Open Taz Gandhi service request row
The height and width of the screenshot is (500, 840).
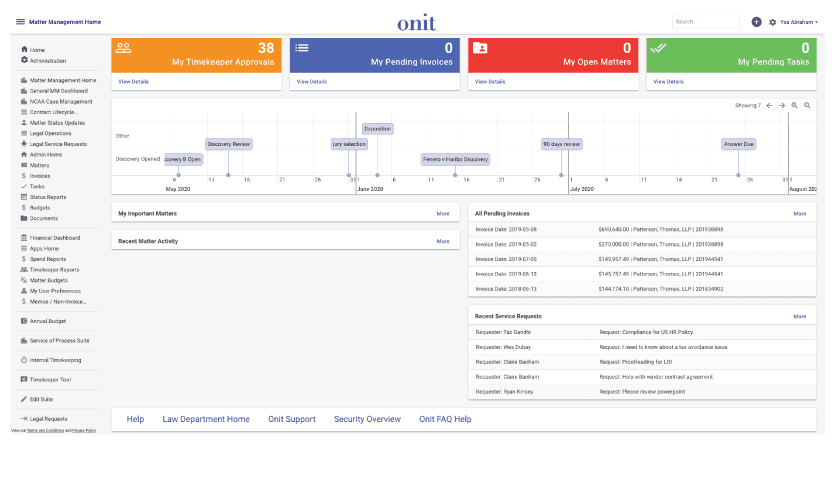pyautogui.click(x=642, y=332)
